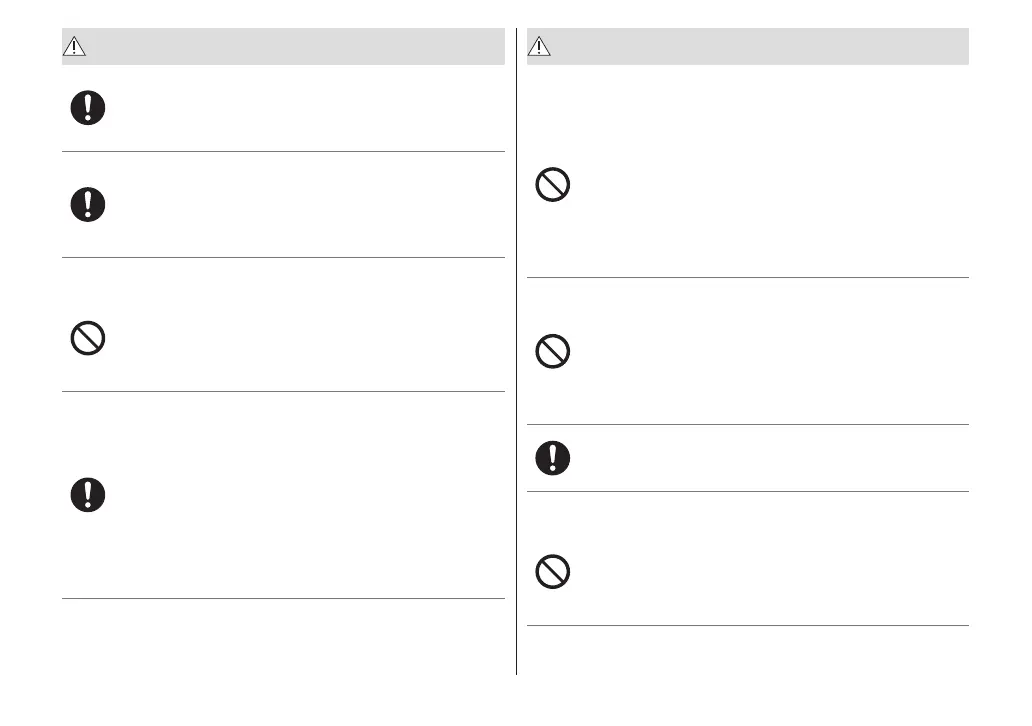This screenshot has height=726, width=1032.
Task: Click the warning triangle in left header bar
Action: coord(77,46)
